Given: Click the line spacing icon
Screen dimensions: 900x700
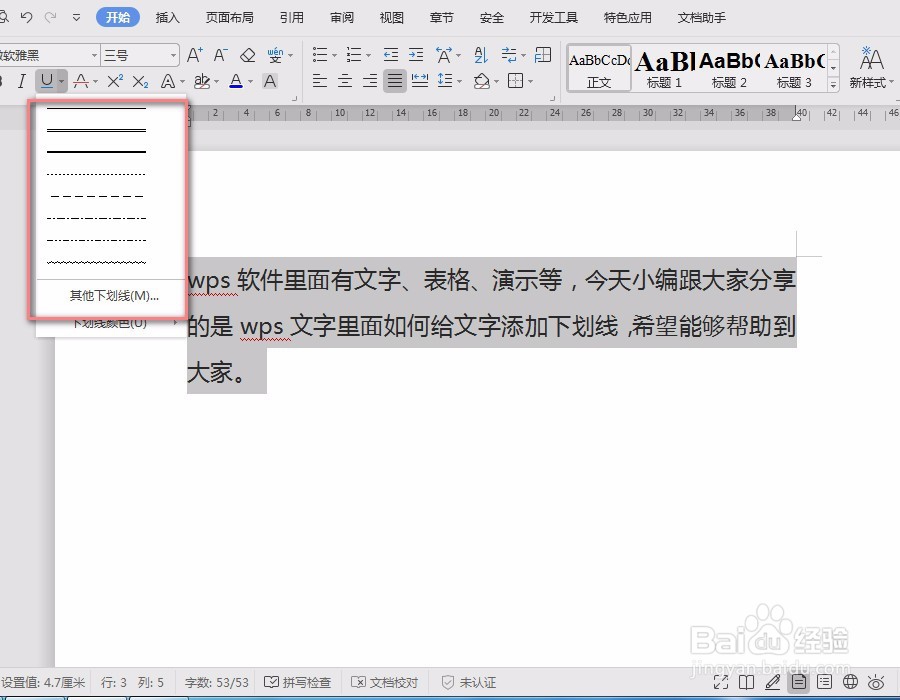Looking at the screenshot, I should click(445, 81).
